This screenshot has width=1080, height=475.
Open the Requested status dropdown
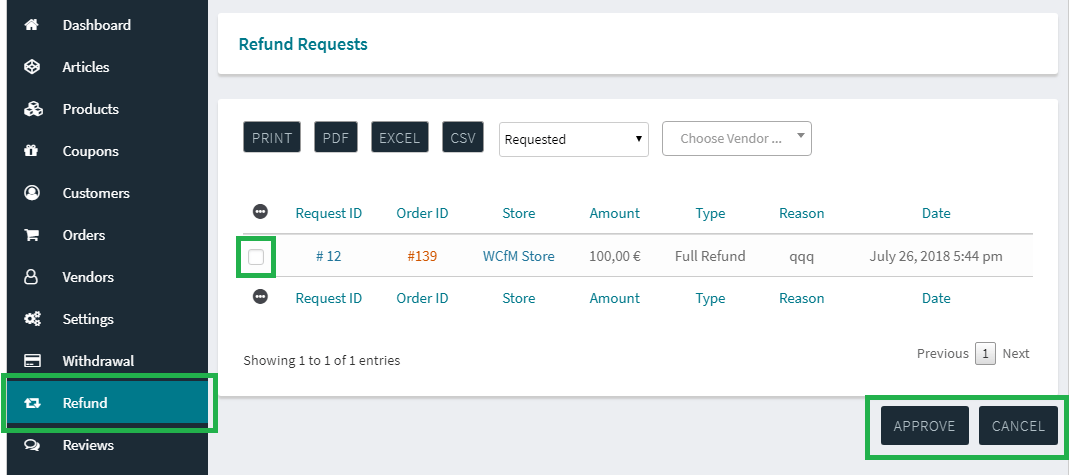point(574,140)
